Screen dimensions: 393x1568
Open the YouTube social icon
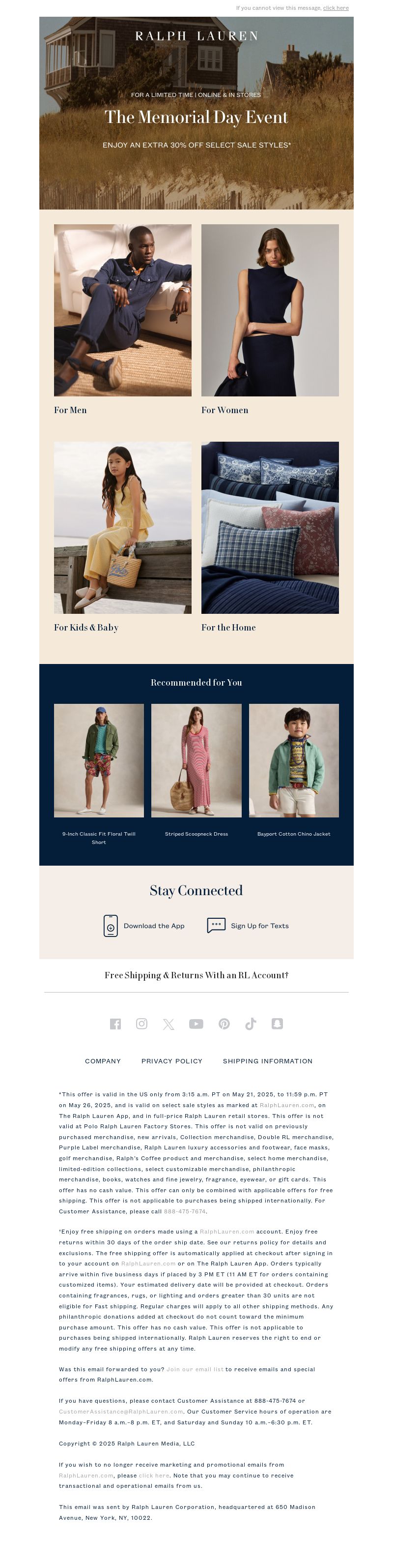196,1024
